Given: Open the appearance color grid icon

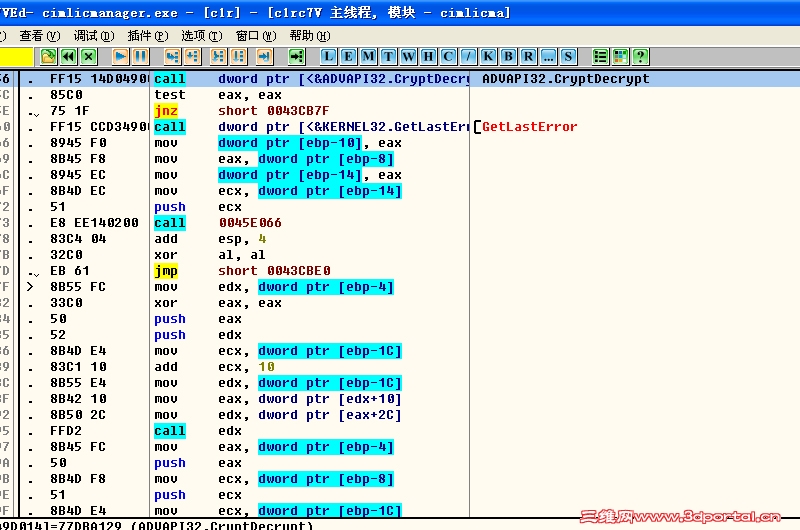Looking at the screenshot, I should point(620,56).
